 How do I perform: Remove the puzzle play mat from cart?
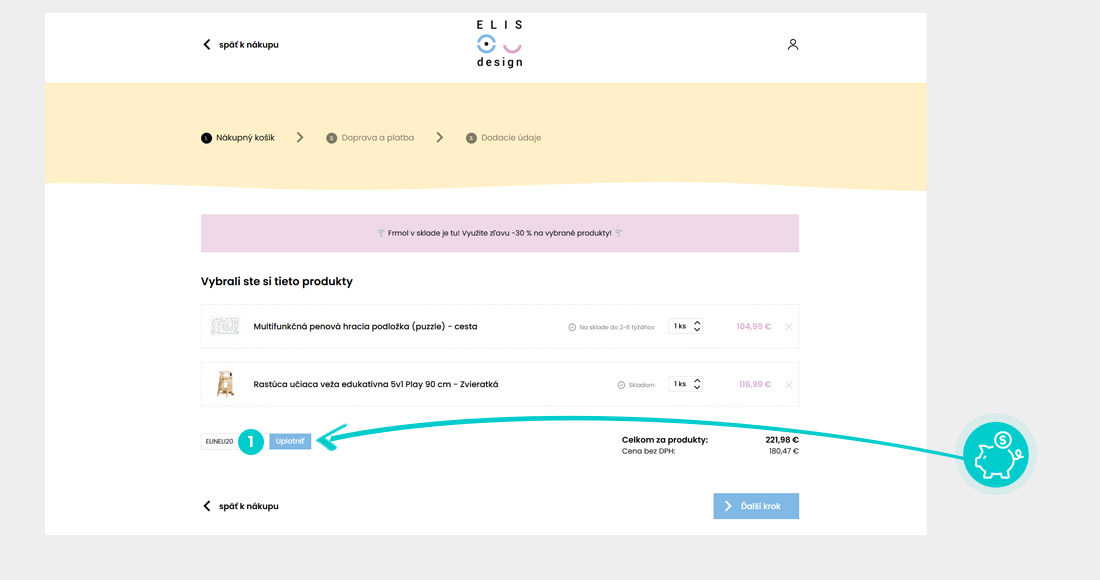pyautogui.click(x=789, y=327)
